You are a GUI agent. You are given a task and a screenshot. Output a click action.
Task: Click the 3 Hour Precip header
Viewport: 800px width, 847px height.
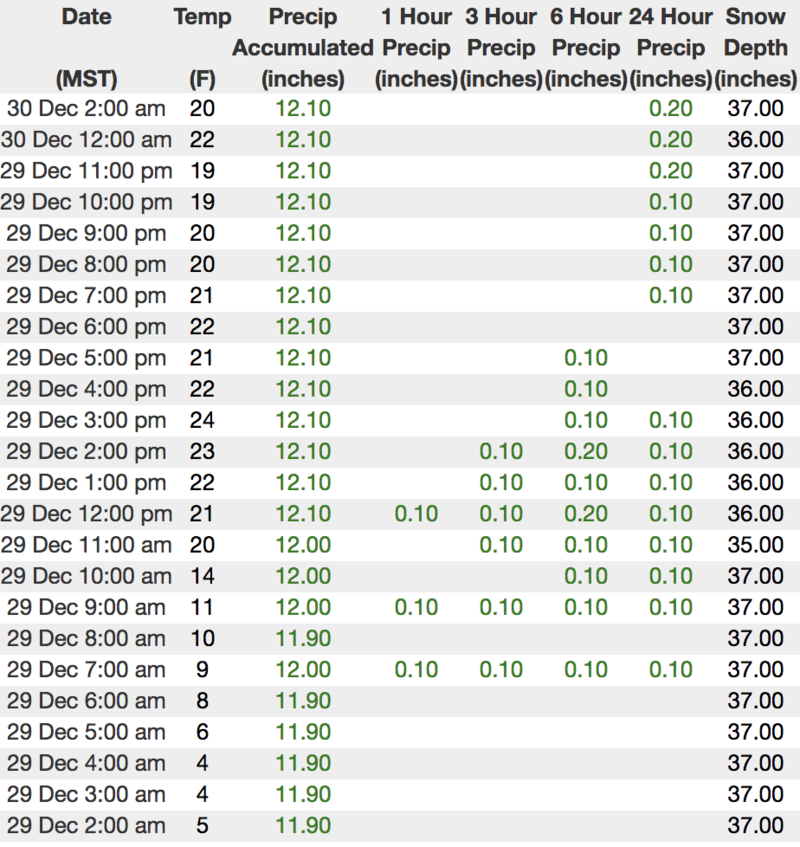[x=501, y=47]
